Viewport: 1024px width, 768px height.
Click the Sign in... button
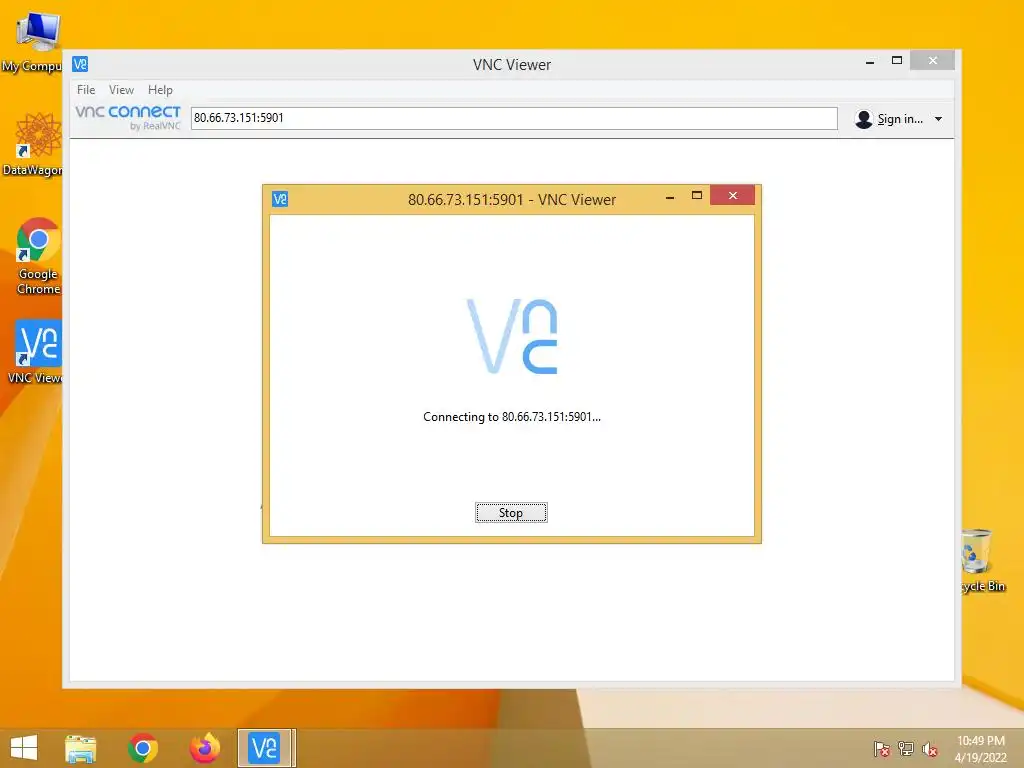(x=900, y=119)
